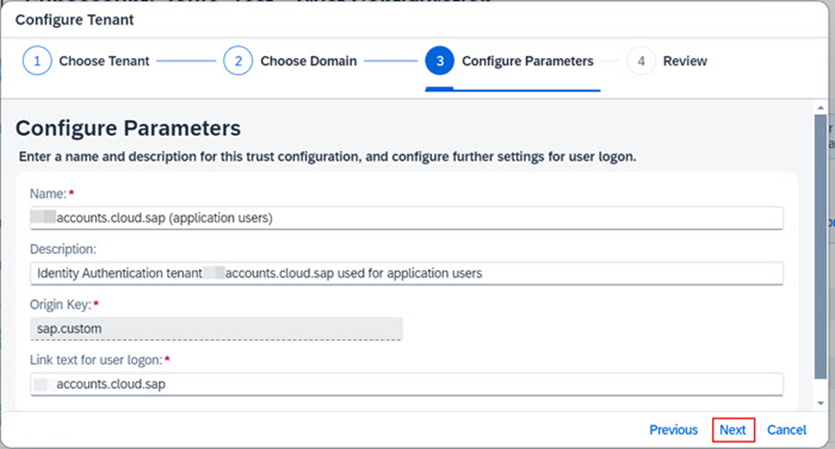Select the Configure Parameters step label
The width and height of the screenshot is (835, 449).
[527, 61]
